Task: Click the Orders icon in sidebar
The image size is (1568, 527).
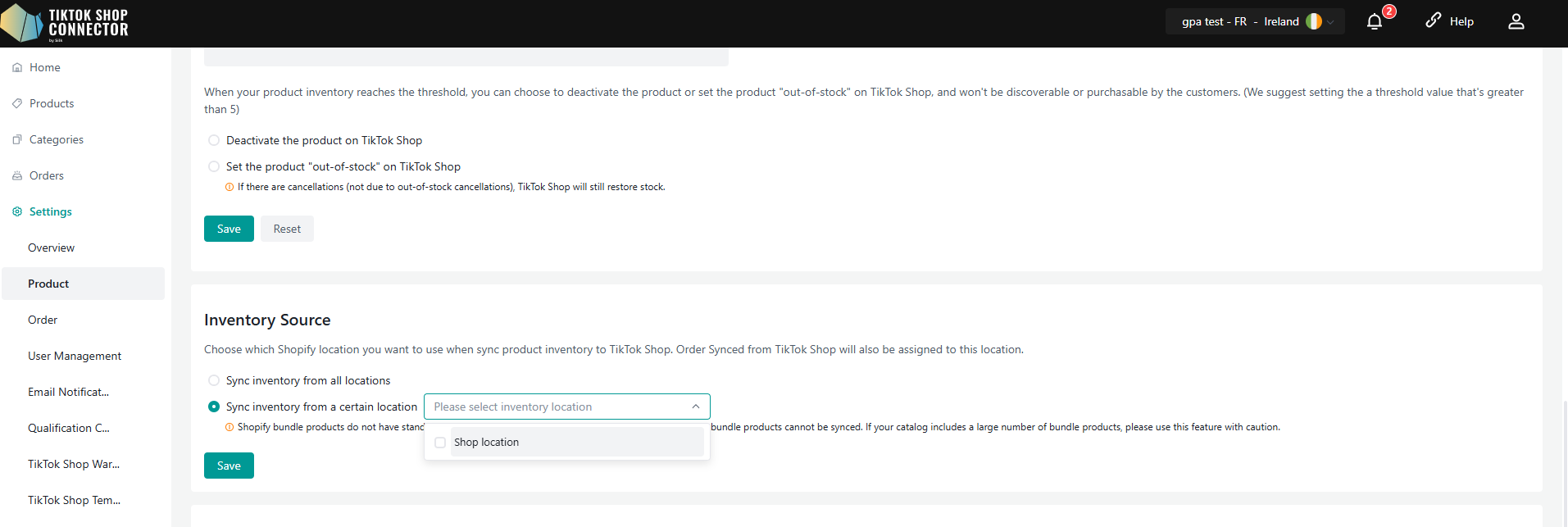Action: pos(17,175)
